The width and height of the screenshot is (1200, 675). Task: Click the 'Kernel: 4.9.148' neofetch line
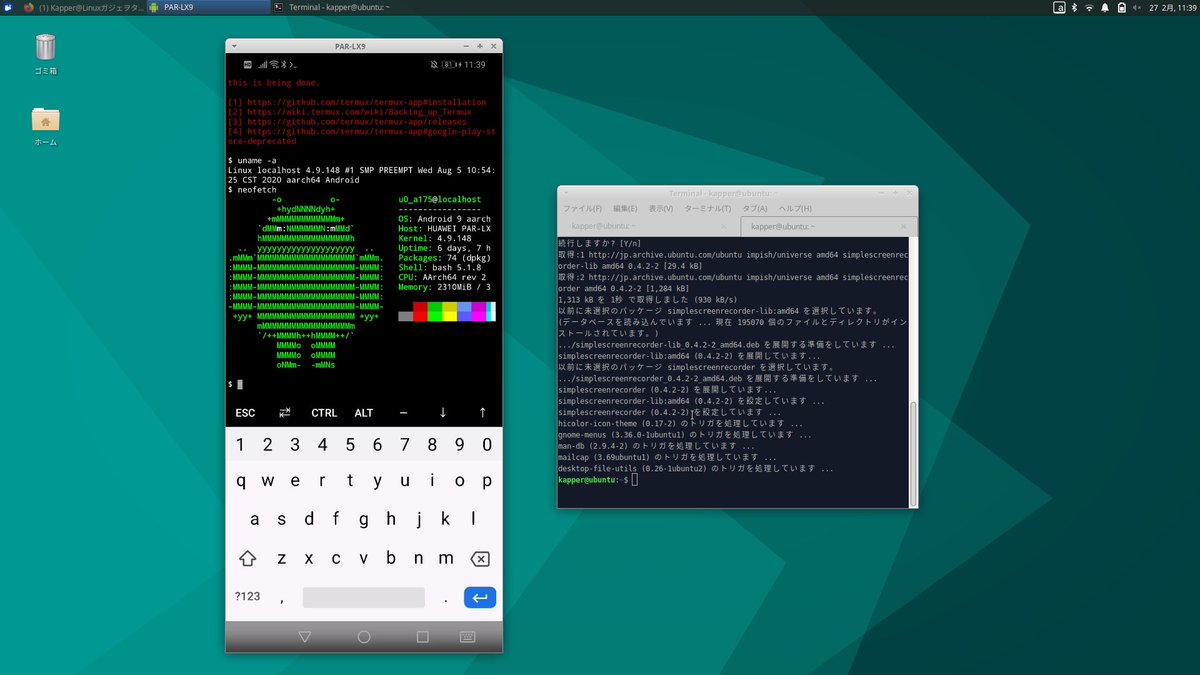(435, 239)
